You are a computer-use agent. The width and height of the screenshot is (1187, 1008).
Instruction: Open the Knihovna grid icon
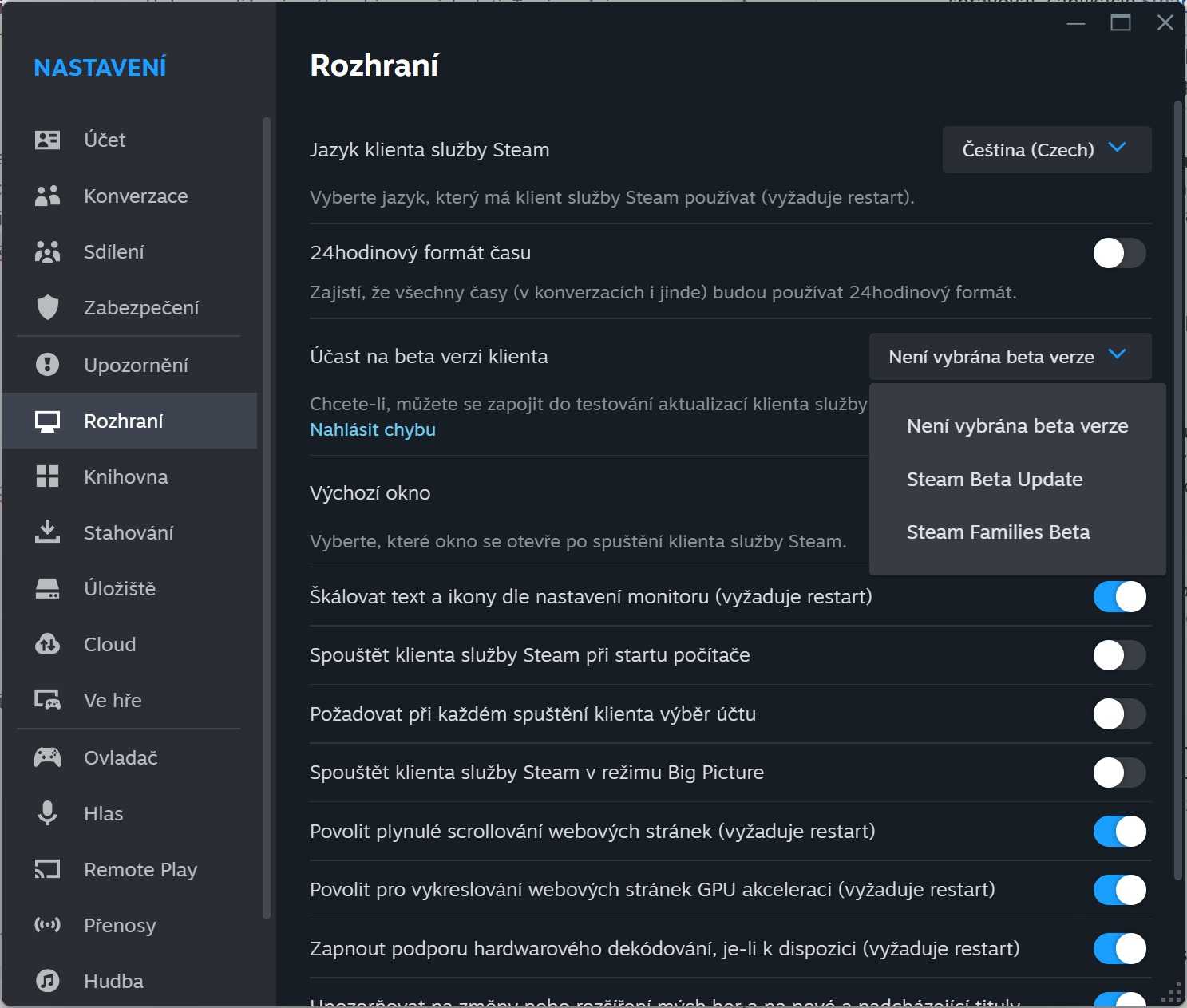click(x=47, y=477)
